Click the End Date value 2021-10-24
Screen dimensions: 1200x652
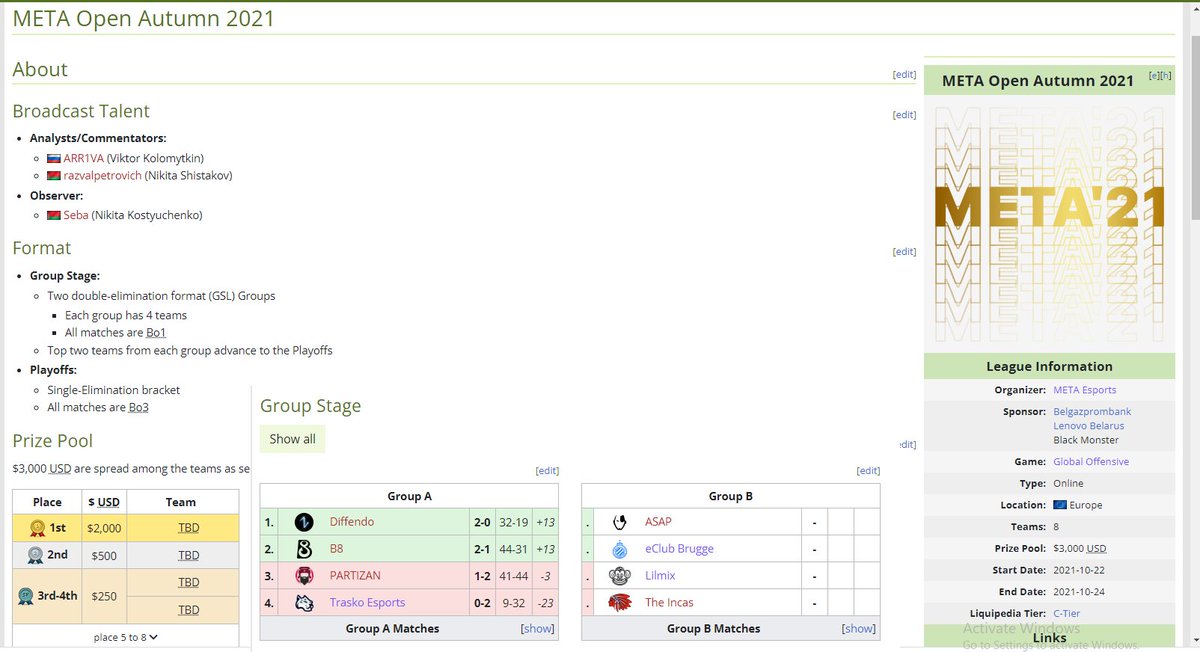tap(1079, 592)
